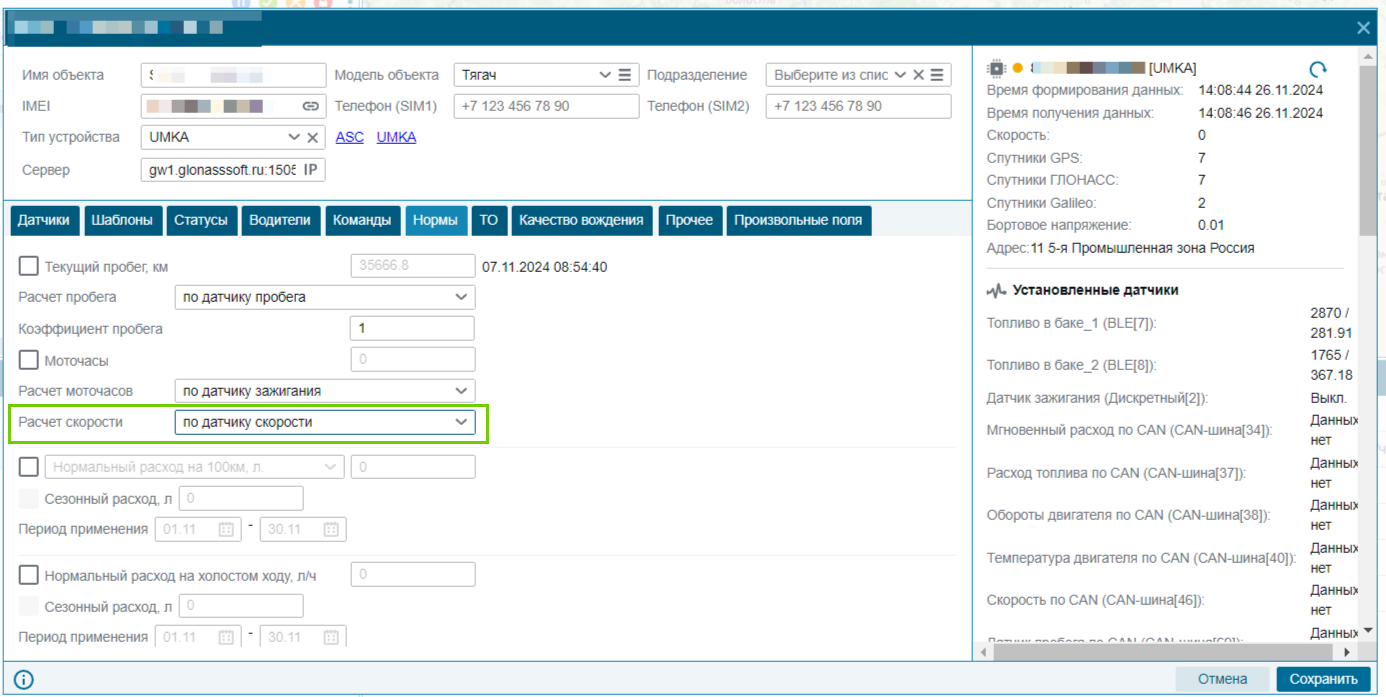Enable the Текущий пробег, км checkbox

29,267
